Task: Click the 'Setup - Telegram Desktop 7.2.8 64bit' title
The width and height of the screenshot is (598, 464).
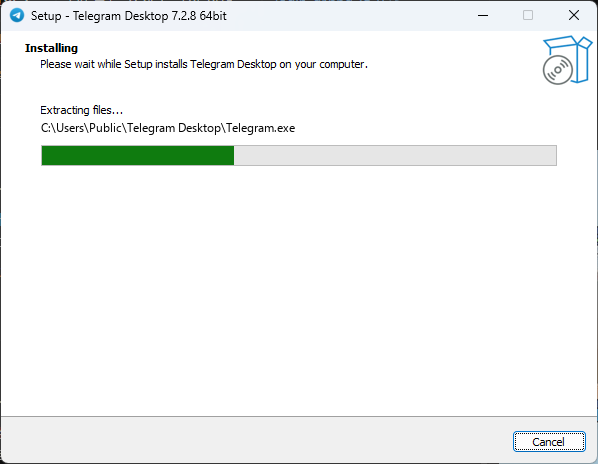Action: (129, 16)
